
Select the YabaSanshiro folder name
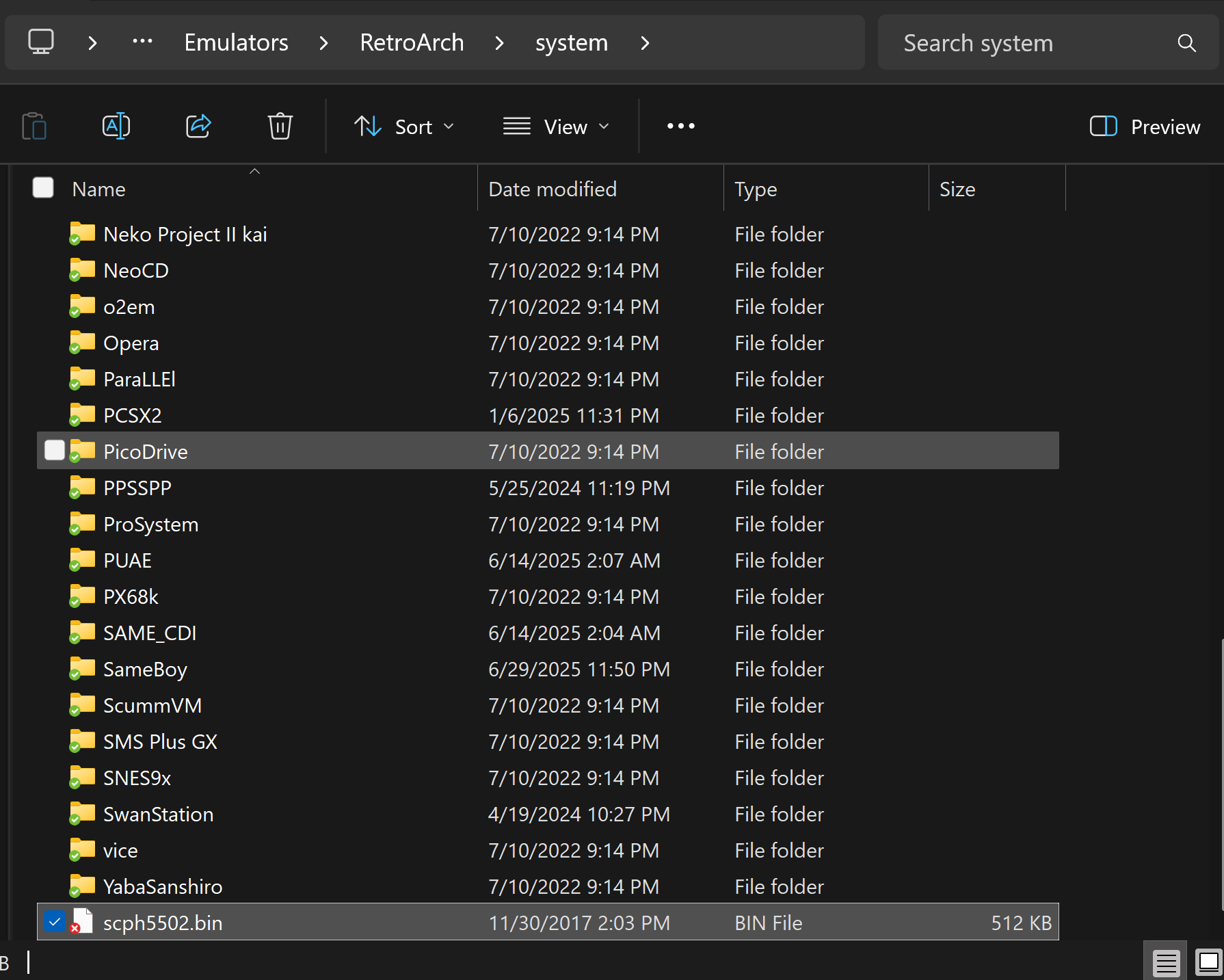(163, 886)
